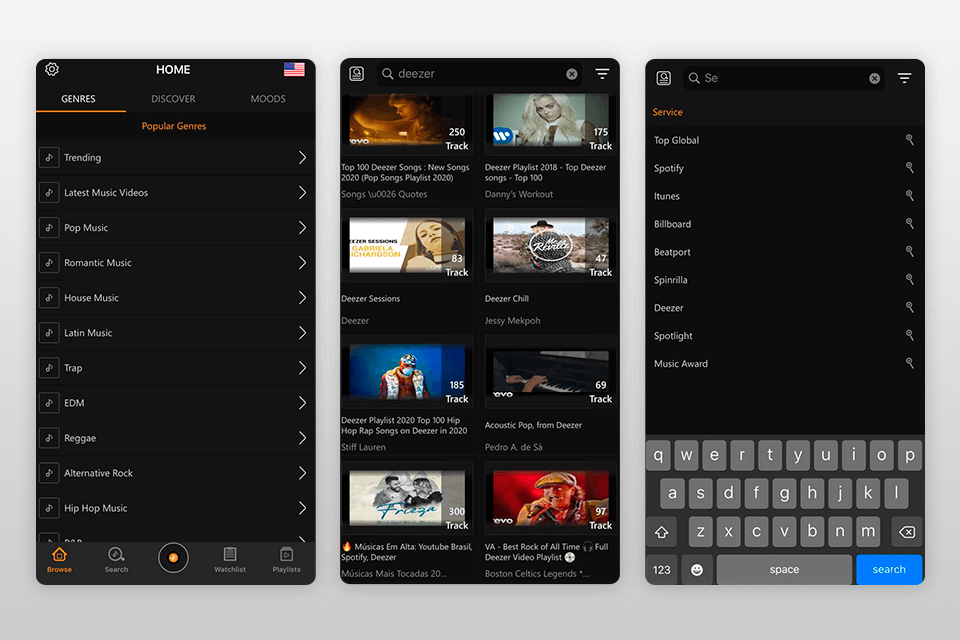The image size is (960, 640).
Task: Change region via the US flag icon
Action: coord(293,69)
